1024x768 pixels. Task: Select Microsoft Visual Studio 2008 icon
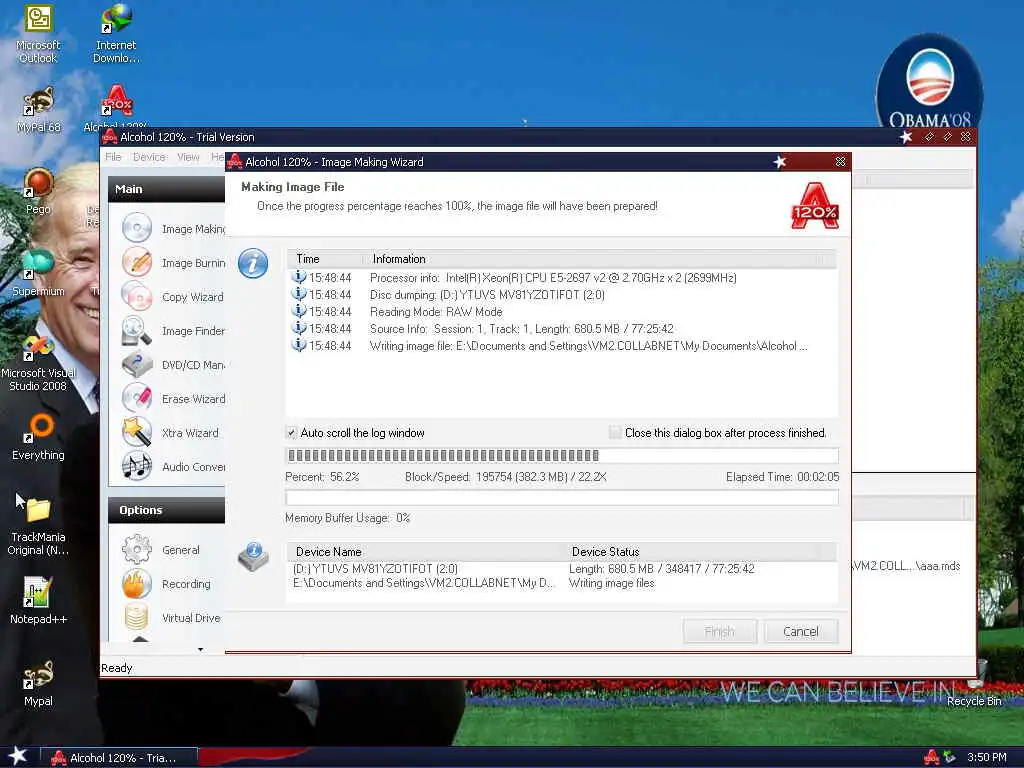pos(38,362)
